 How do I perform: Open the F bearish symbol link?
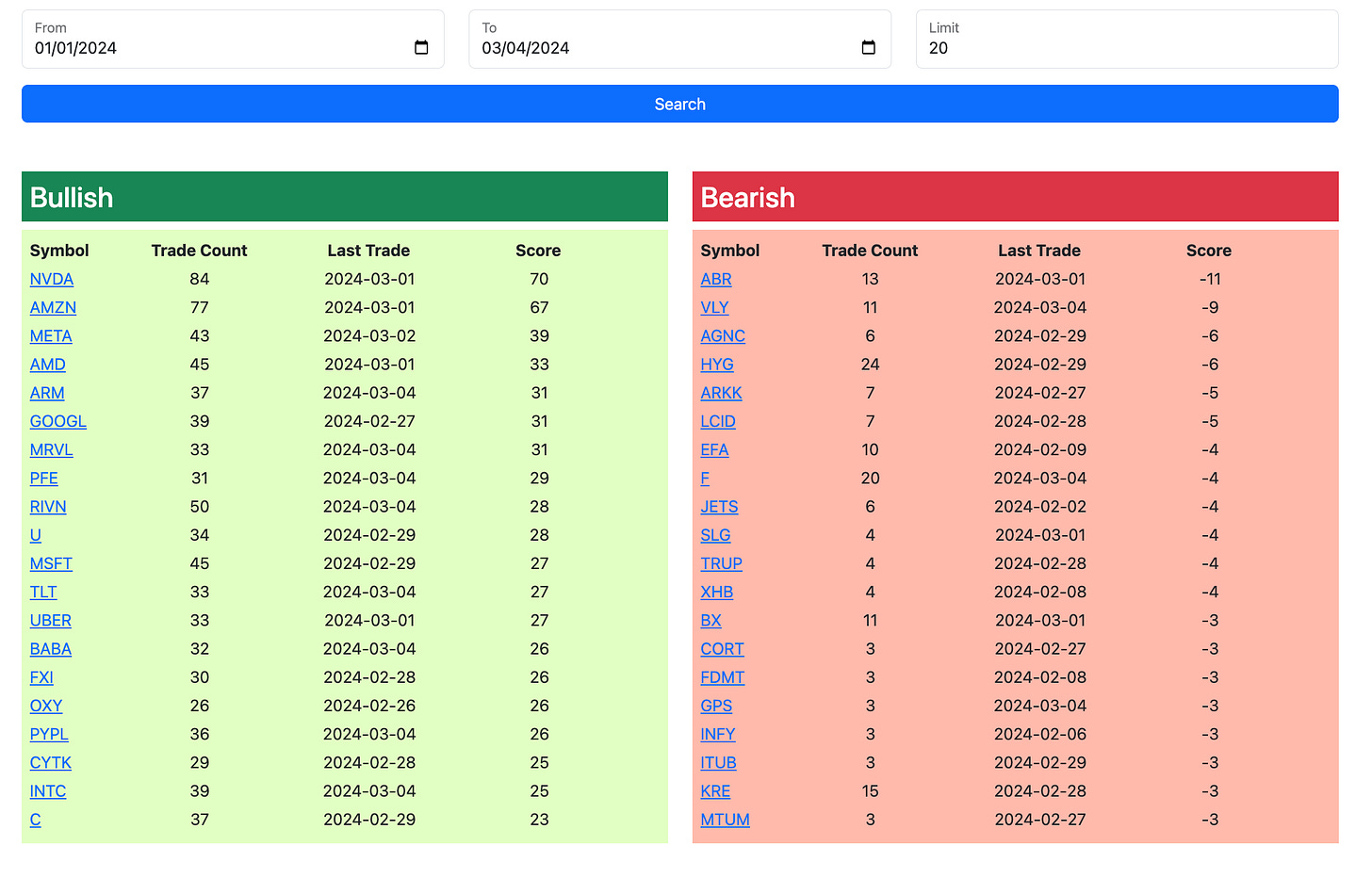(x=705, y=478)
